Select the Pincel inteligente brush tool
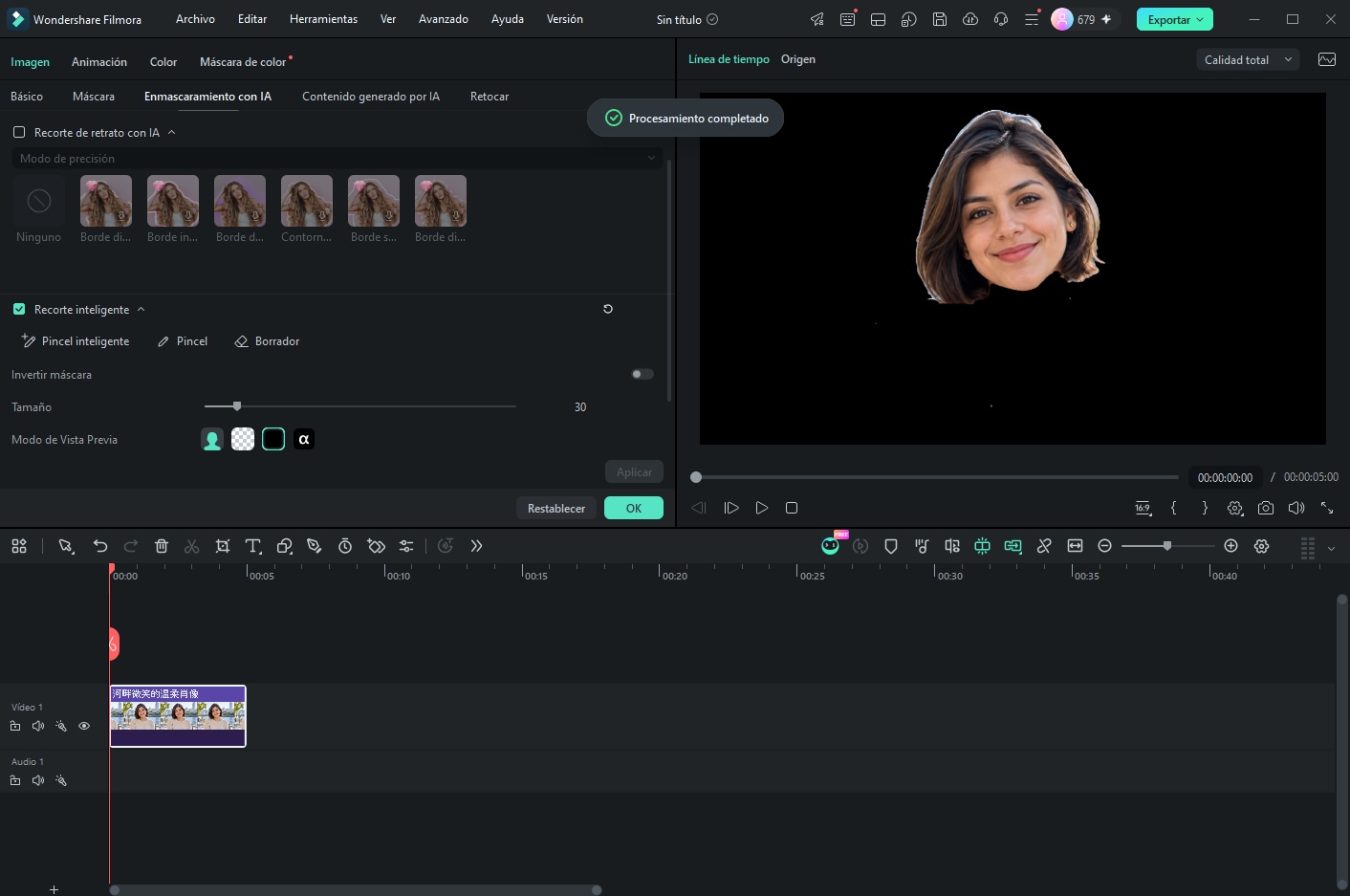 (76, 341)
